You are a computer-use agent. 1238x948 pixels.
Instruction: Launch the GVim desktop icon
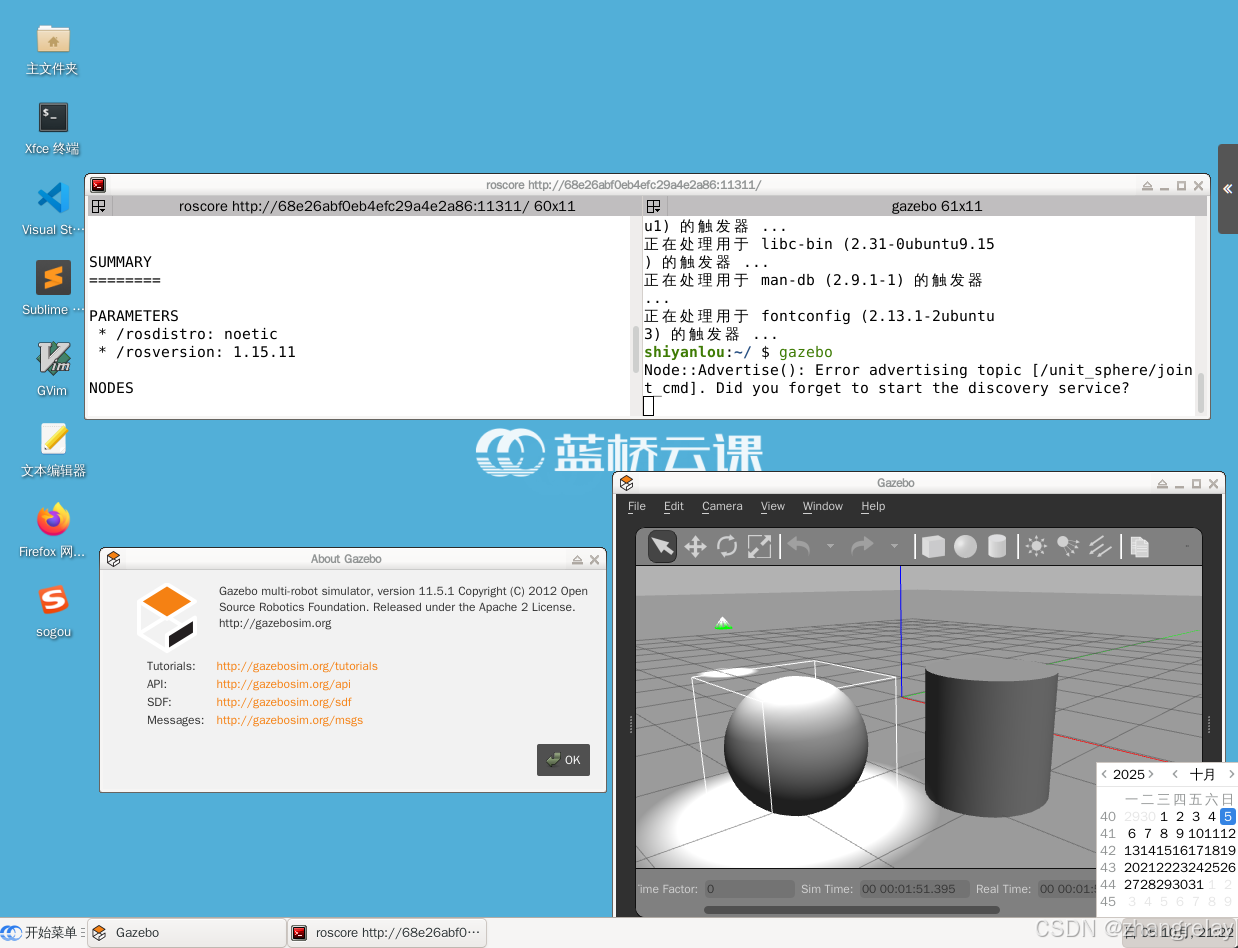click(52, 369)
